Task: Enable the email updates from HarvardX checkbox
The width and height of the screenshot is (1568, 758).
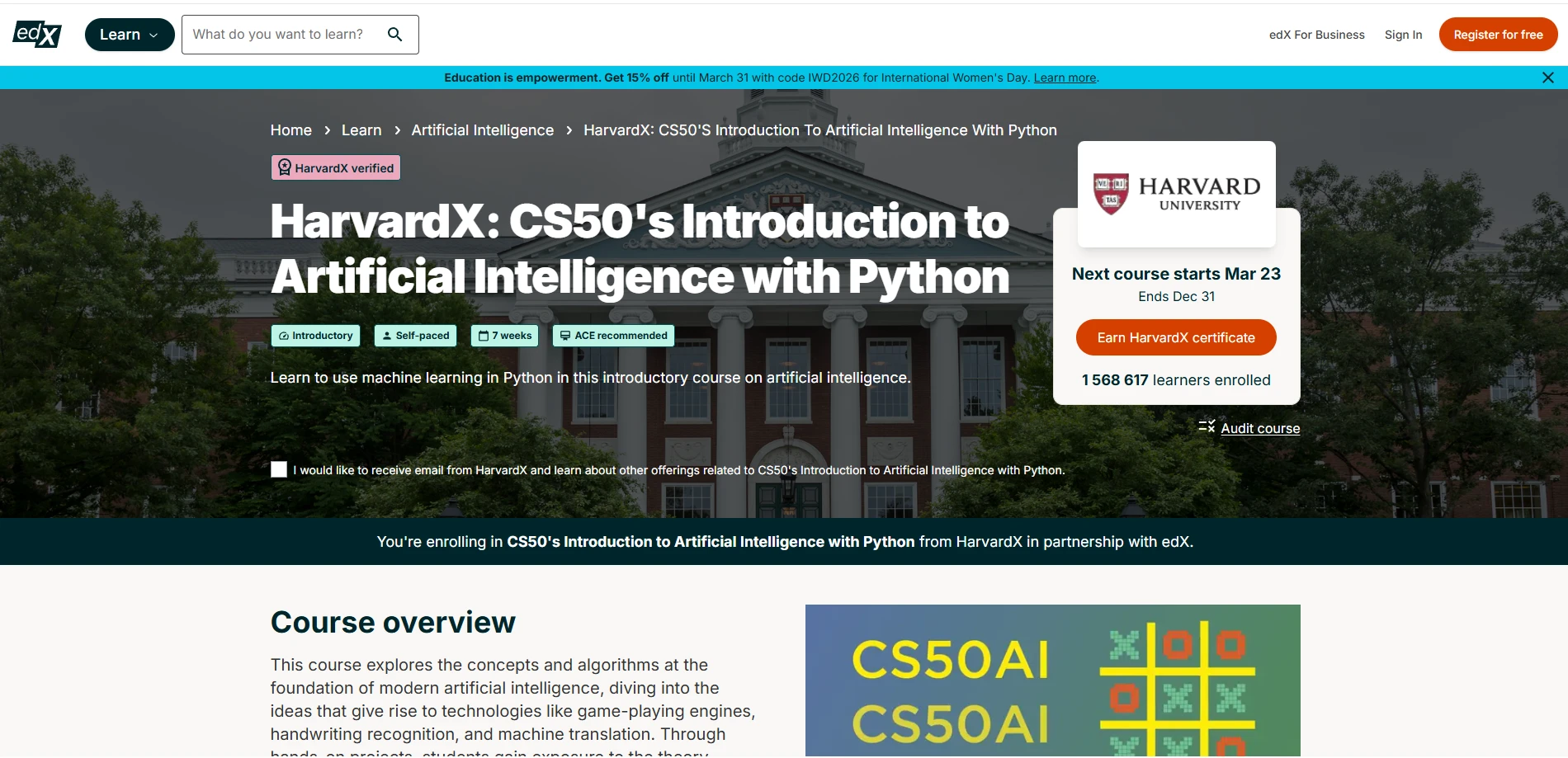Action: coord(278,469)
